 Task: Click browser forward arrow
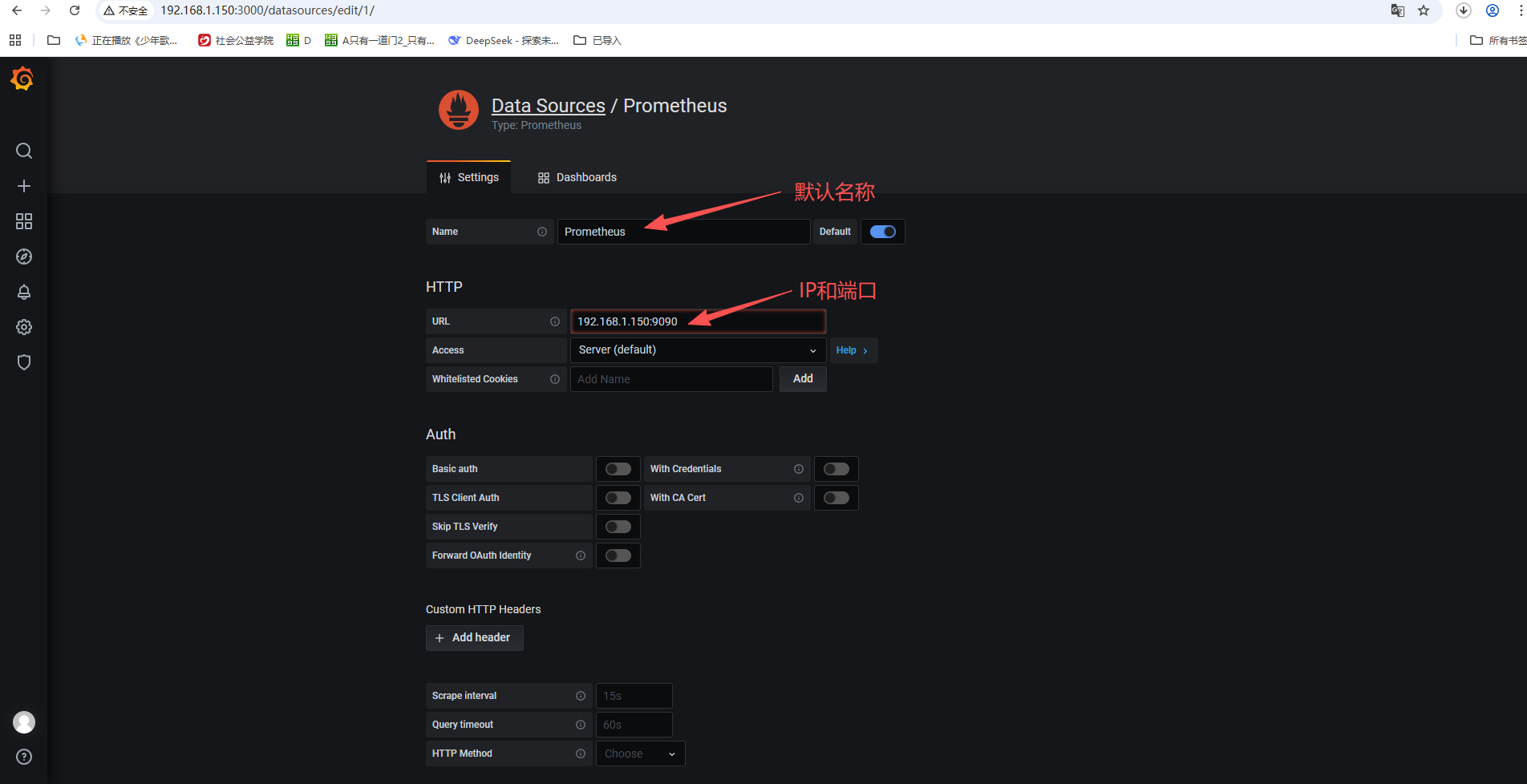coord(46,10)
